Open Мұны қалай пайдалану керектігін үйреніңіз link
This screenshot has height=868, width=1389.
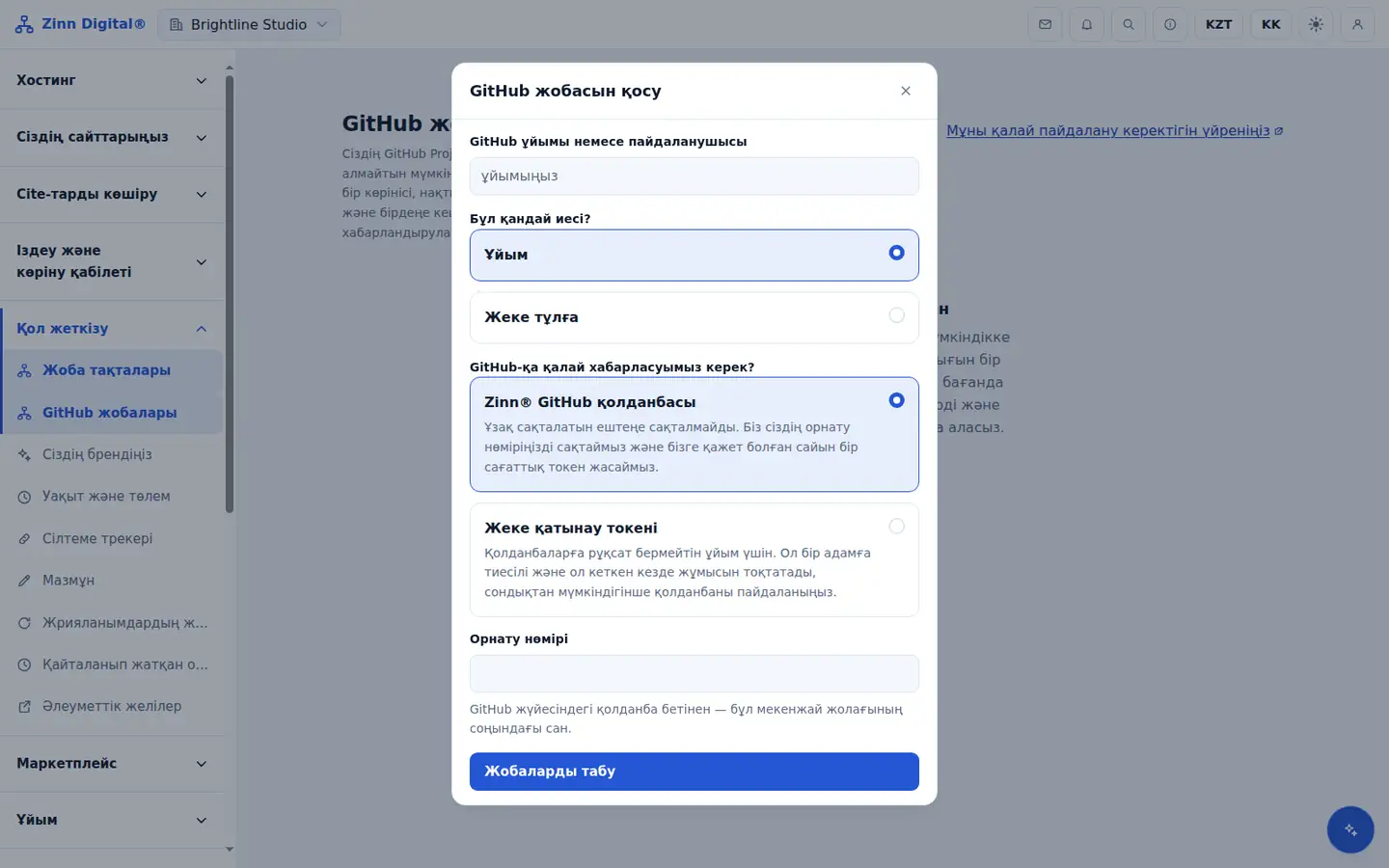click(x=1114, y=130)
